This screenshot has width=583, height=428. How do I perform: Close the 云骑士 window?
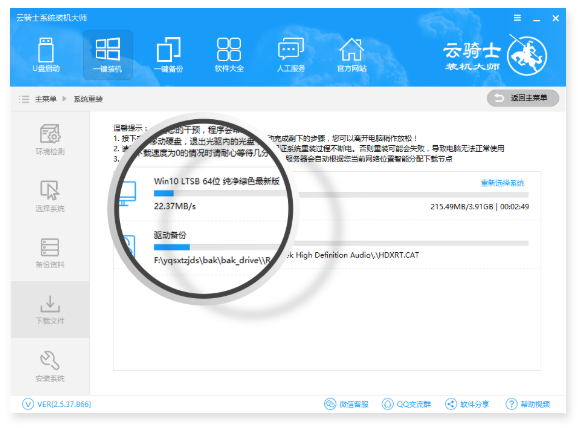[555, 18]
